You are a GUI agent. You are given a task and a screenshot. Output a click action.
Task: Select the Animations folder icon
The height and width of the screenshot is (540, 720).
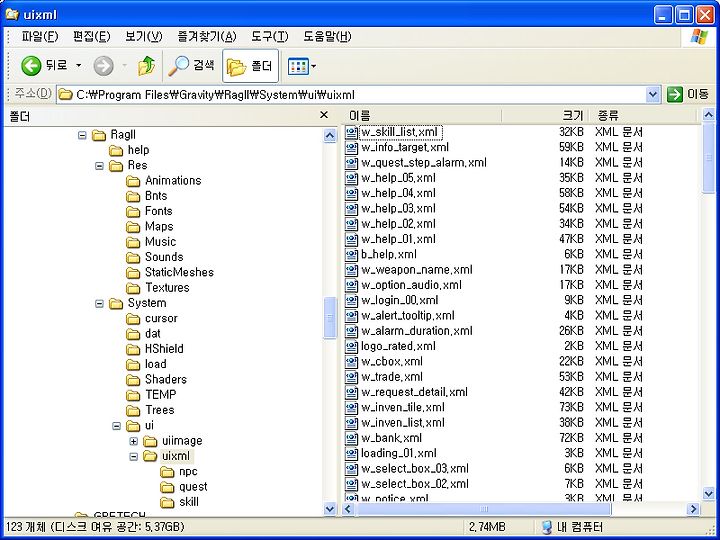133,181
